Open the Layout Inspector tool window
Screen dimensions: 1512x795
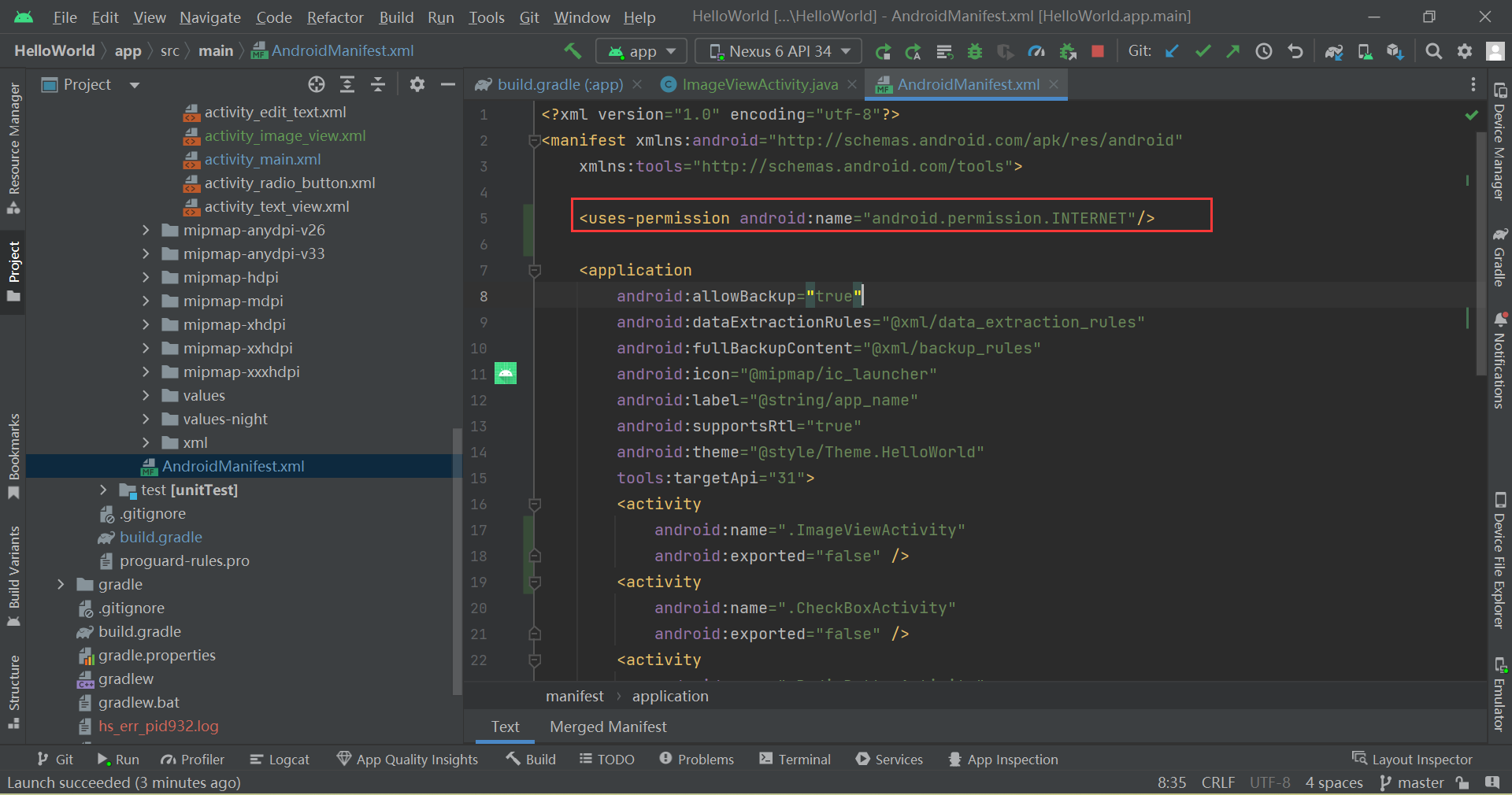pyautogui.click(x=1412, y=760)
